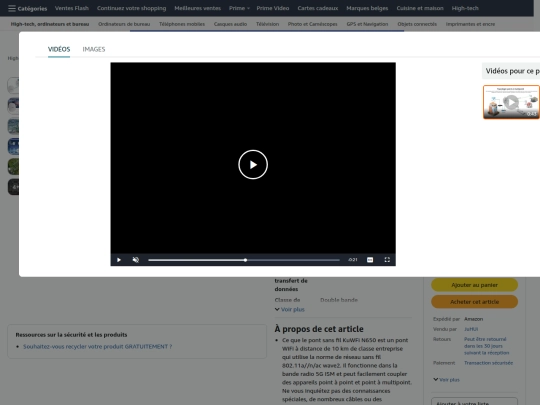Open the Catégories hamburger menu
540x405 pixels.
28,8
